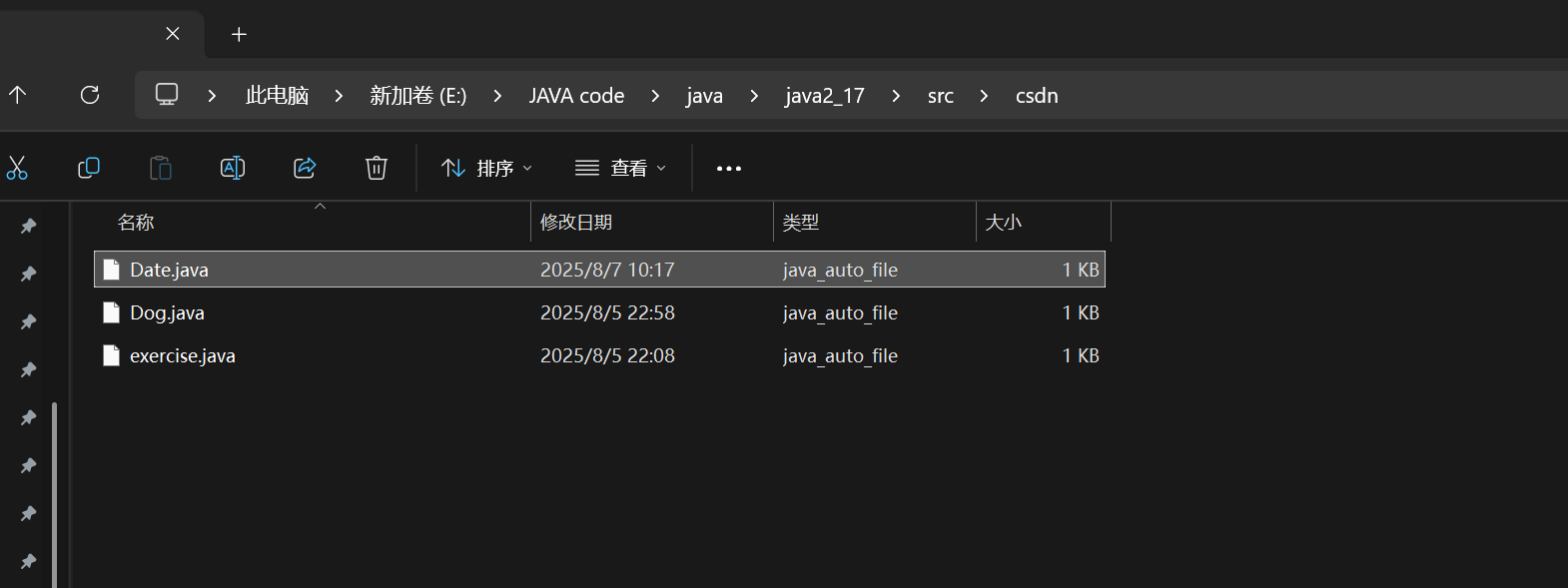Viewport: 1568px width, 588px height.
Task: Expand chevron after java2_17 breadcrumb
Action: (x=896, y=96)
